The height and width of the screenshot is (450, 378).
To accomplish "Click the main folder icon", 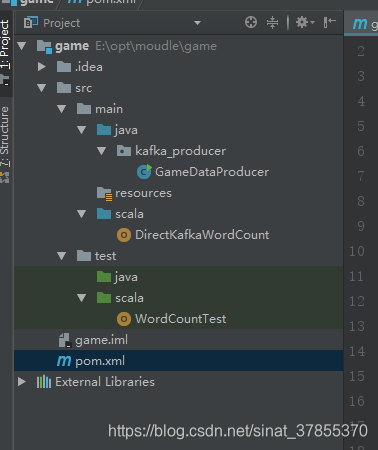I will (x=84, y=109).
